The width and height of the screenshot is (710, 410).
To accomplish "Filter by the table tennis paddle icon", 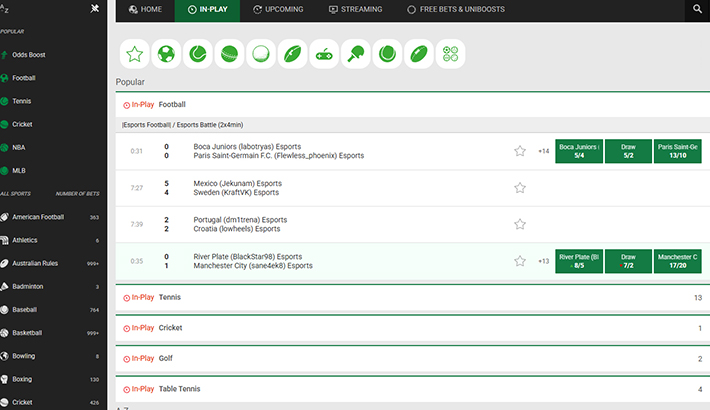I will pyautogui.click(x=355, y=54).
